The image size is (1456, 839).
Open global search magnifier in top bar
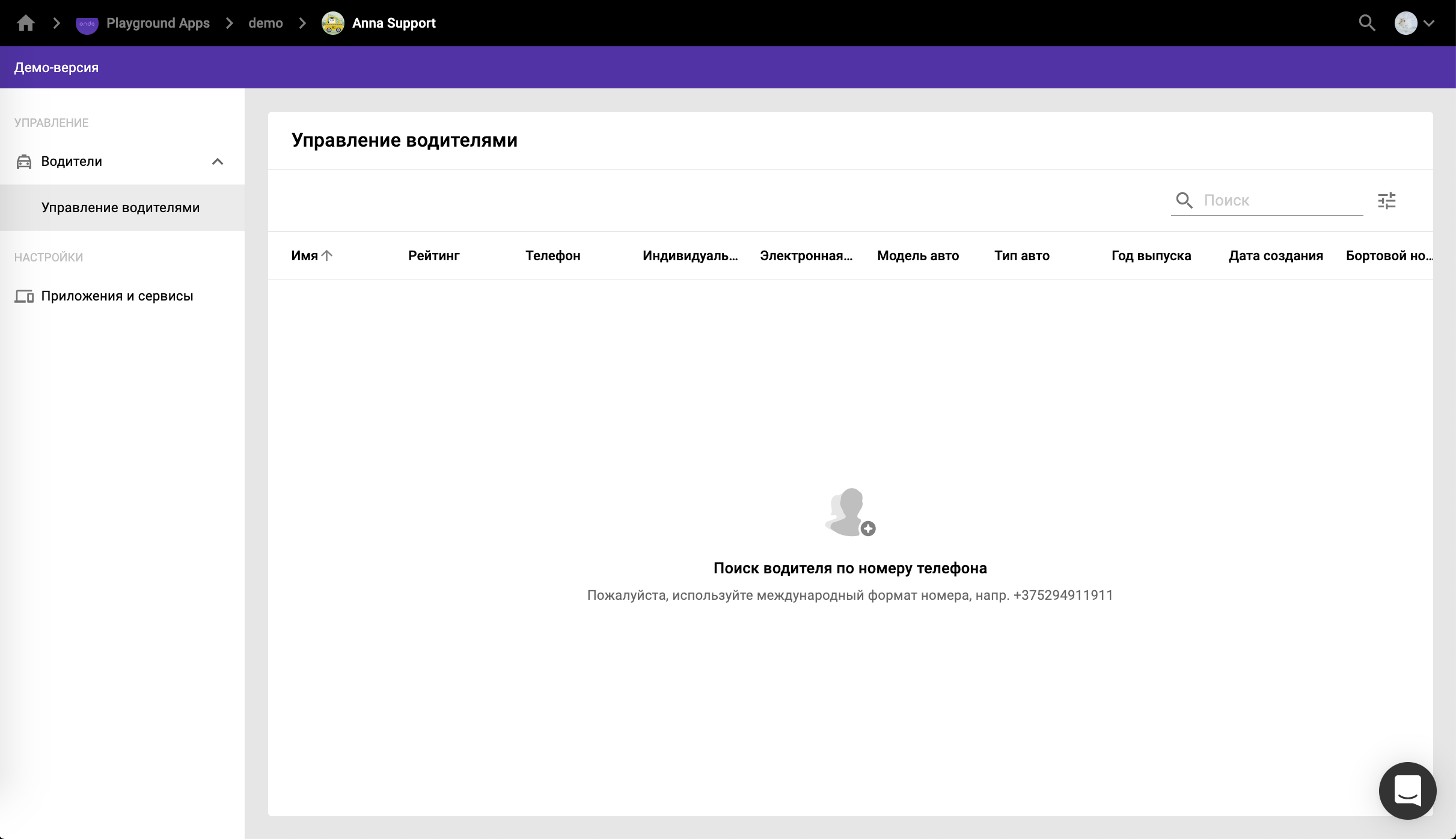point(1366,23)
